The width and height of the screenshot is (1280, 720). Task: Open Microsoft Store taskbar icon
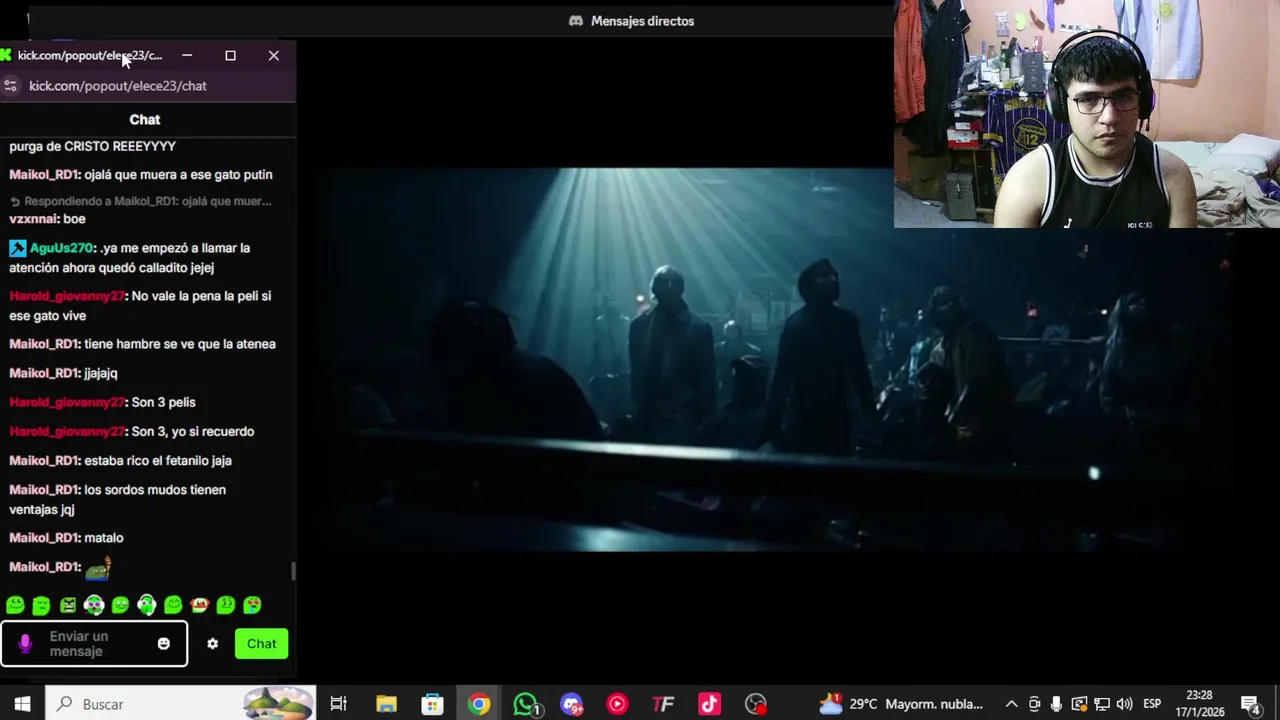tap(432, 704)
